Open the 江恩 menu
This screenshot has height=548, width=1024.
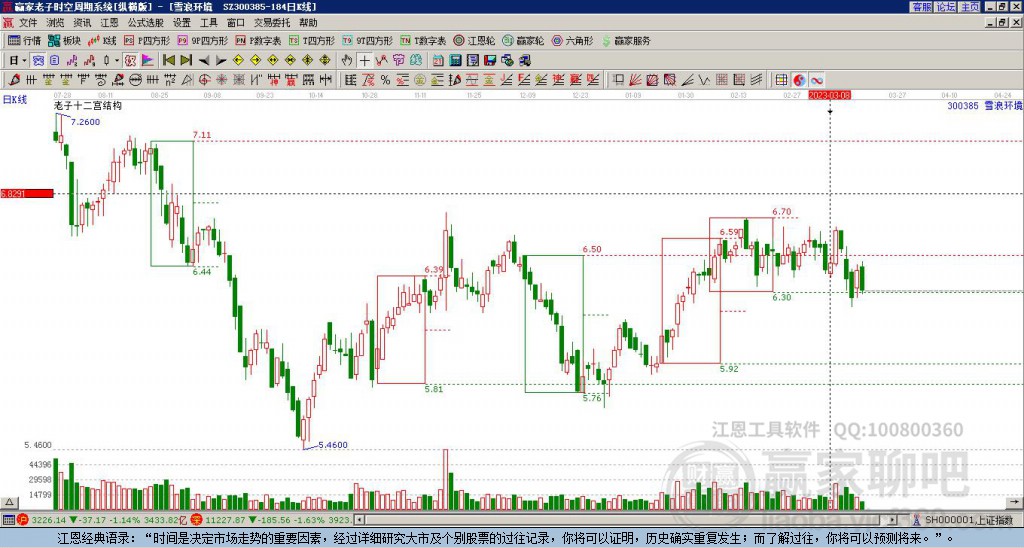point(109,23)
